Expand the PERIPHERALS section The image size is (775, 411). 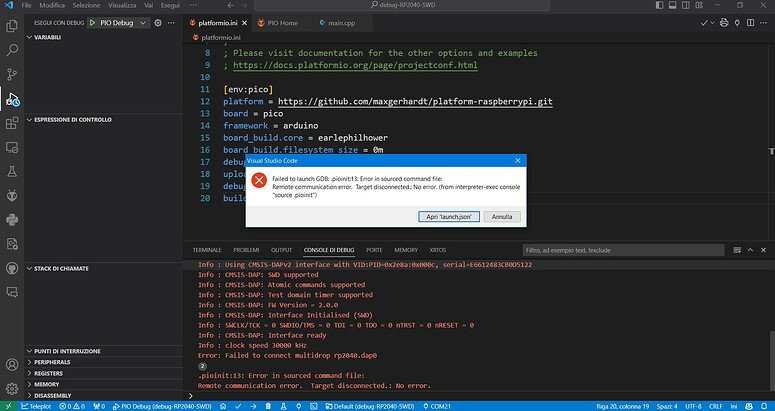coord(30,362)
